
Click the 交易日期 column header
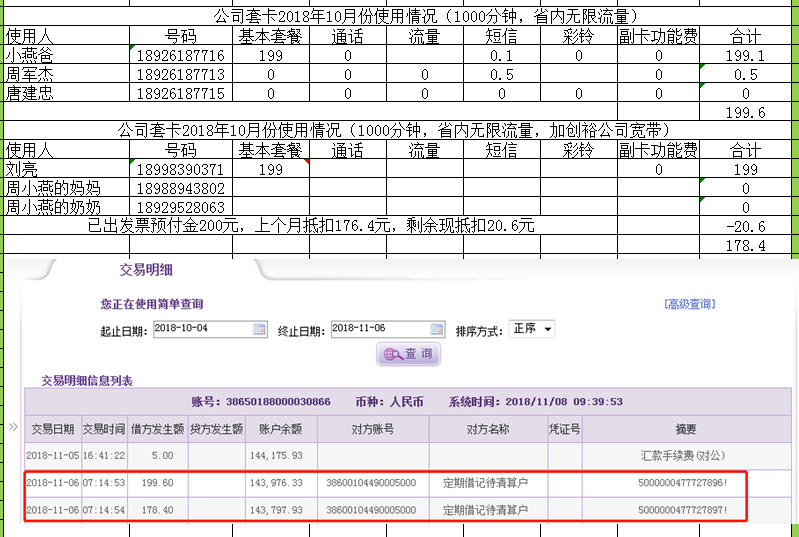point(53,429)
